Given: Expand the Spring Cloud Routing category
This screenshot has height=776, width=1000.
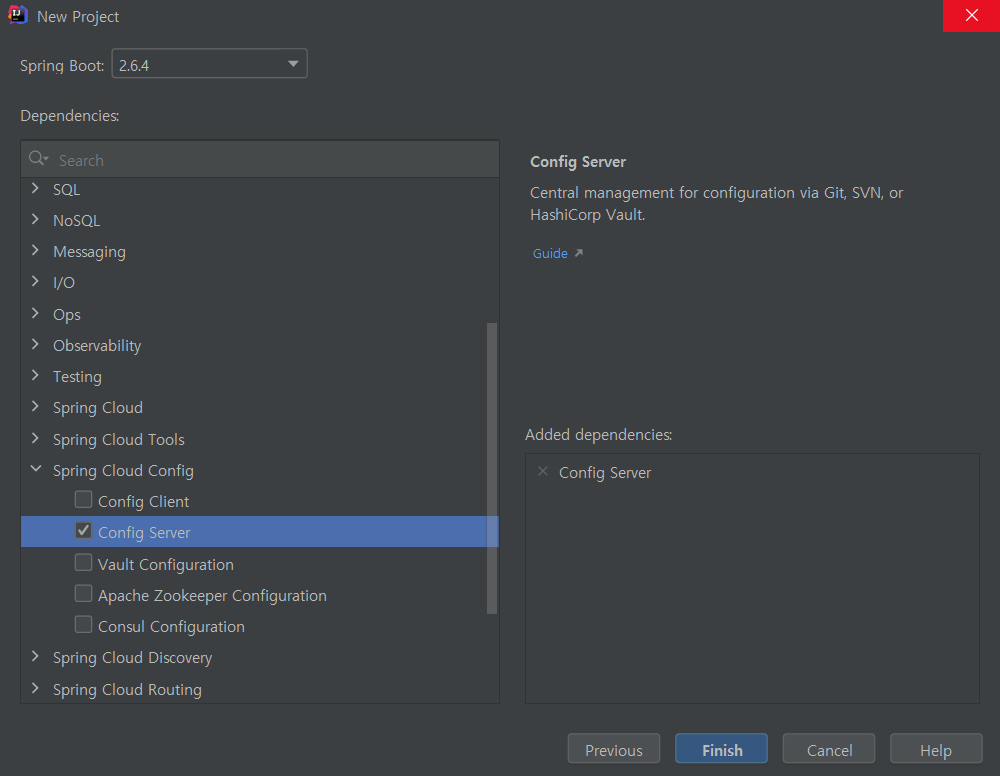Looking at the screenshot, I should click(x=36, y=689).
